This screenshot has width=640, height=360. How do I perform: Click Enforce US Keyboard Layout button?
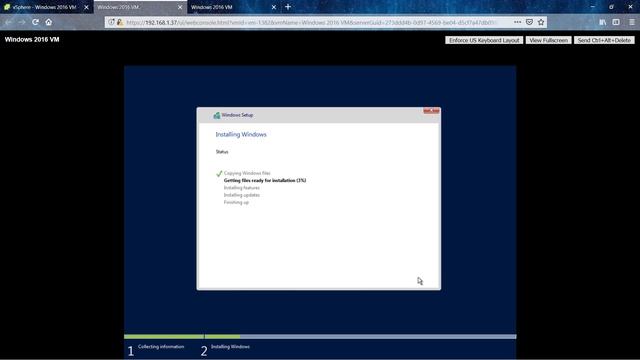point(484,40)
